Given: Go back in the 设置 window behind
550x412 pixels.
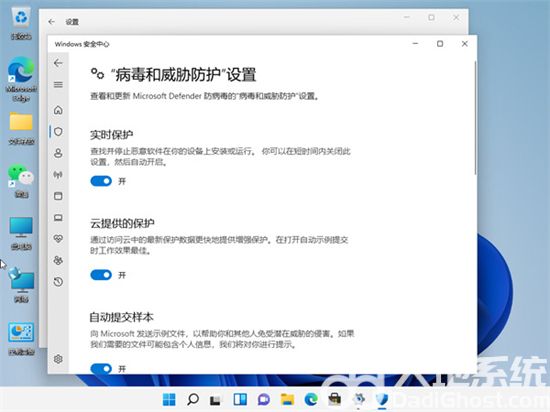Looking at the screenshot, I should coord(52,22).
